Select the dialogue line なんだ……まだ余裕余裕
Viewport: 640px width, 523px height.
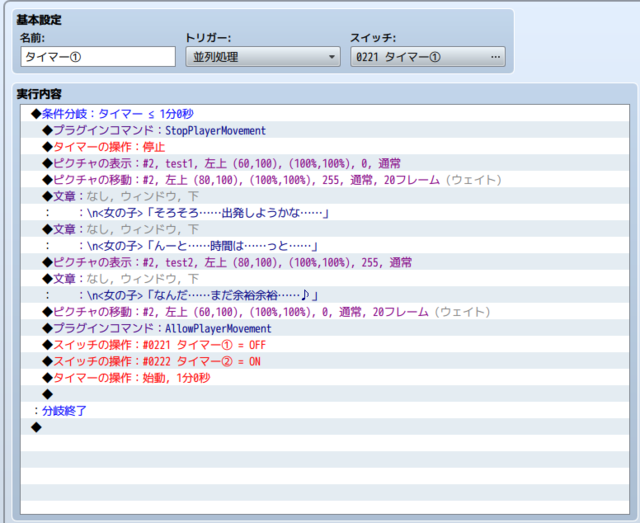click(x=325, y=295)
